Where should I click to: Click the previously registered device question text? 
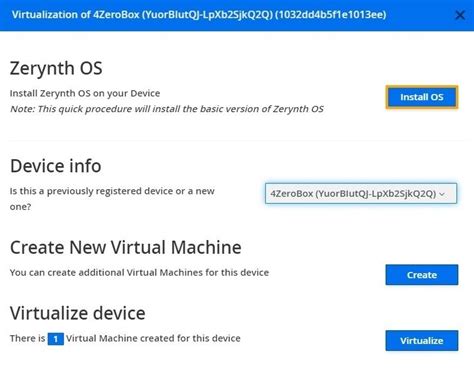point(112,199)
